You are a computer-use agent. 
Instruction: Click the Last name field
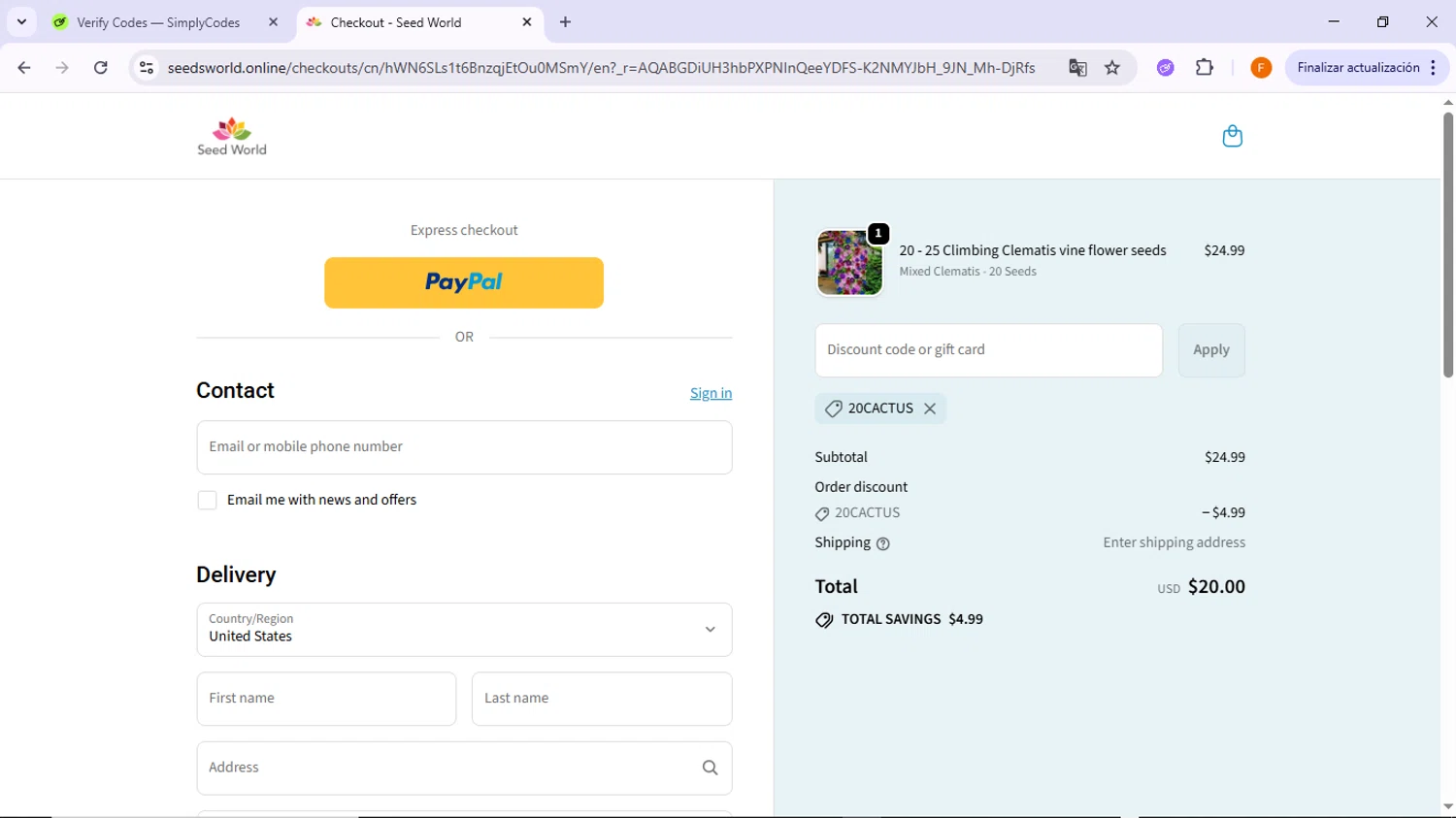pyautogui.click(x=602, y=699)
